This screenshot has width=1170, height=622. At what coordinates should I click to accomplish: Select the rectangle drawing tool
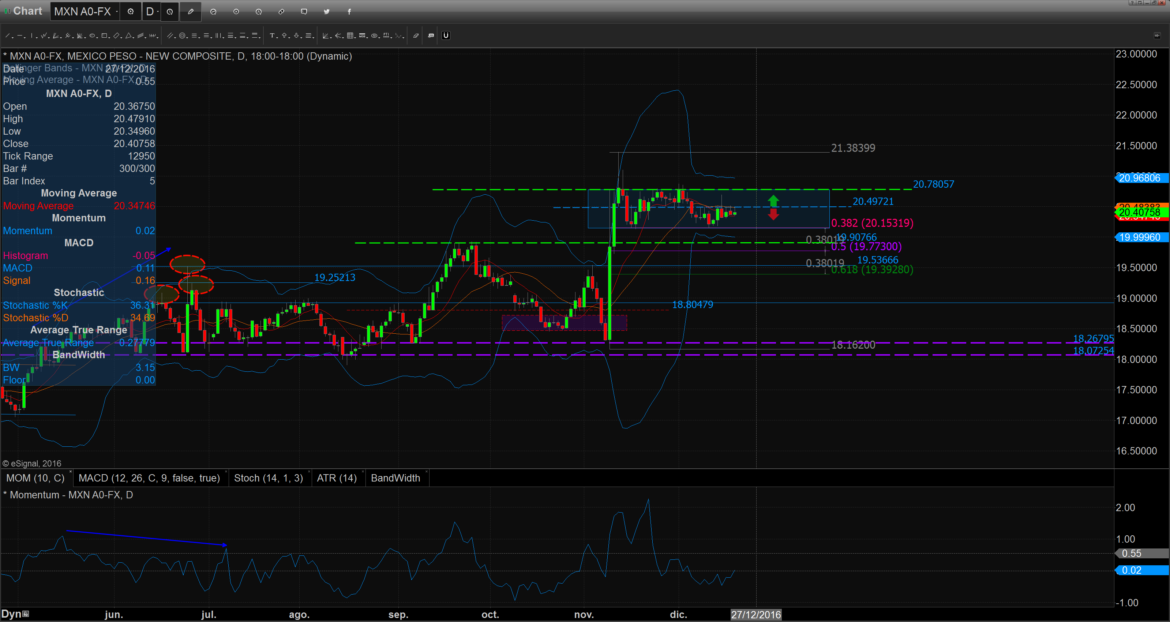104,35
